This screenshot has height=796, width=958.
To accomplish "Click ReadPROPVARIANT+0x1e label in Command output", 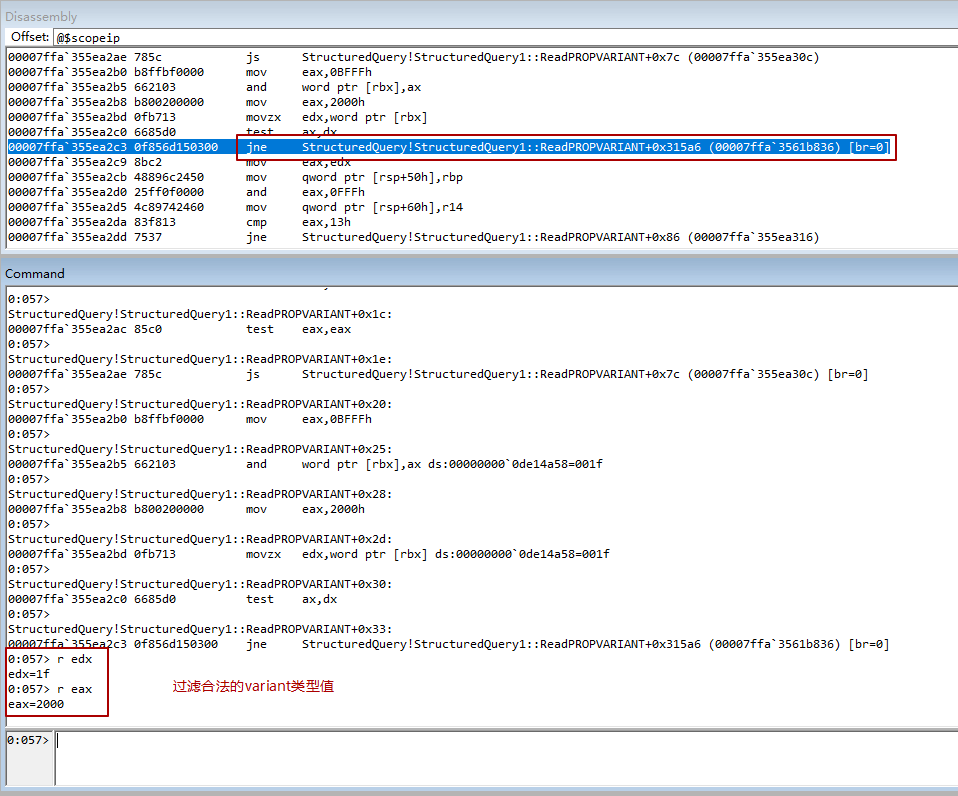I will coord(200,359).
